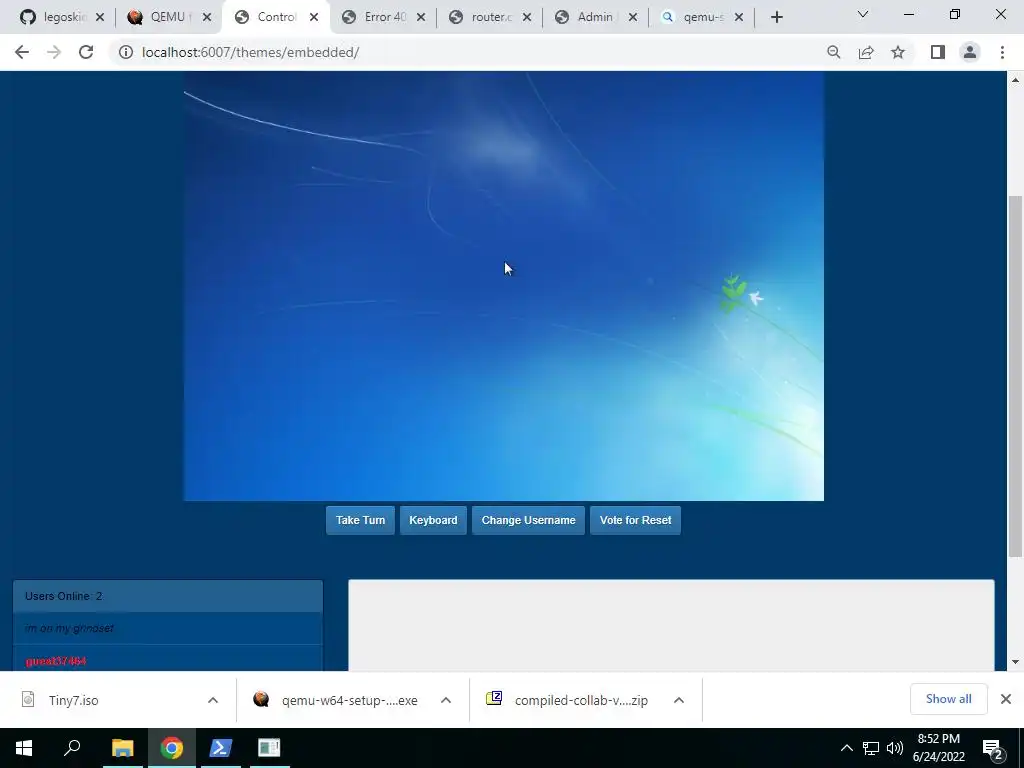Screen dimensions: 1024x768
Task: Close the legoskin tab
Action: 100,17
